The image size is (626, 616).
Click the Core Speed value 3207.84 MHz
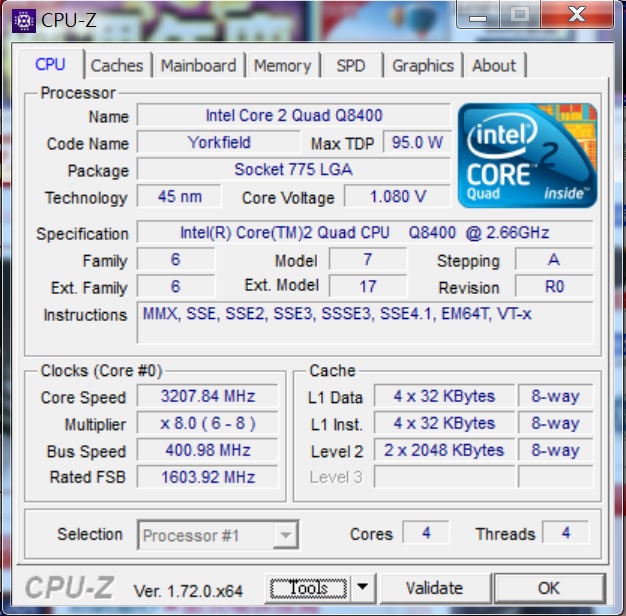click(x=208, y=396)
